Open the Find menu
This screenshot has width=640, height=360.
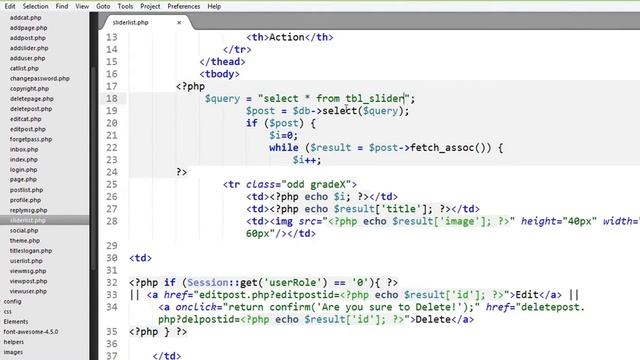pos(62,7)
